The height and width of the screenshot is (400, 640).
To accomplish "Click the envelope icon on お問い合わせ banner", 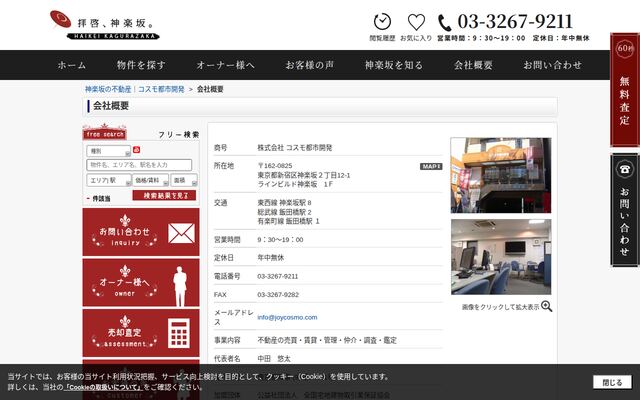I will 181,233.
